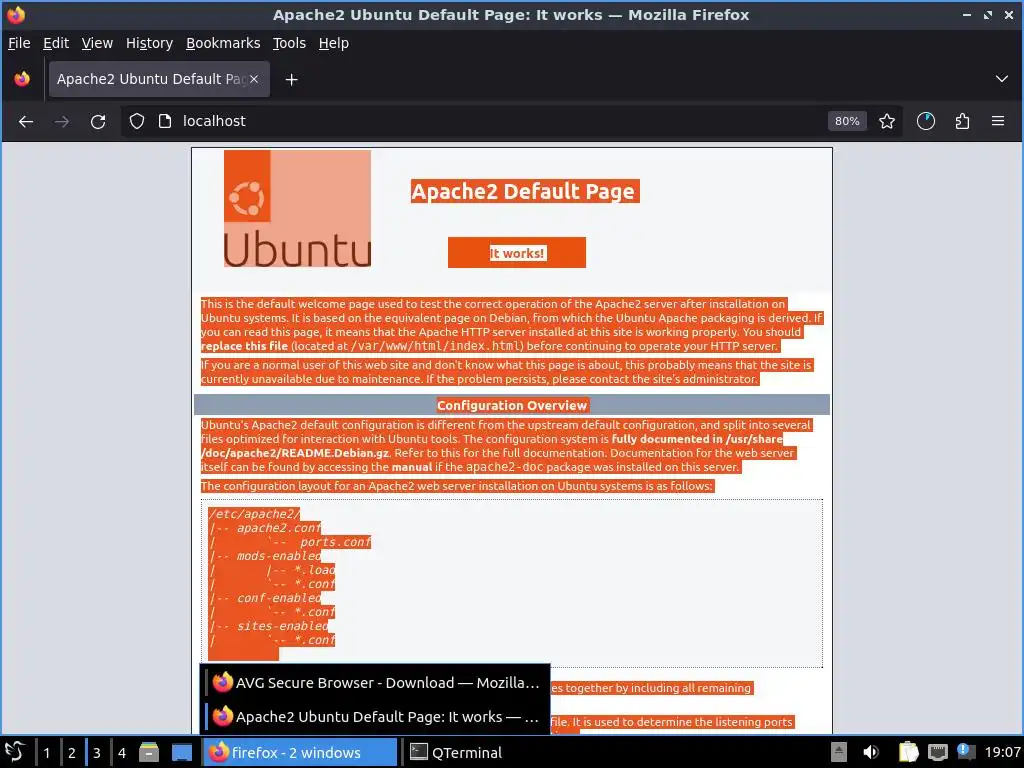The height and width of the screenshot is (768, 1024).
Task: Open the View menu
Action: pyautogui.click(x=97, y=43)
